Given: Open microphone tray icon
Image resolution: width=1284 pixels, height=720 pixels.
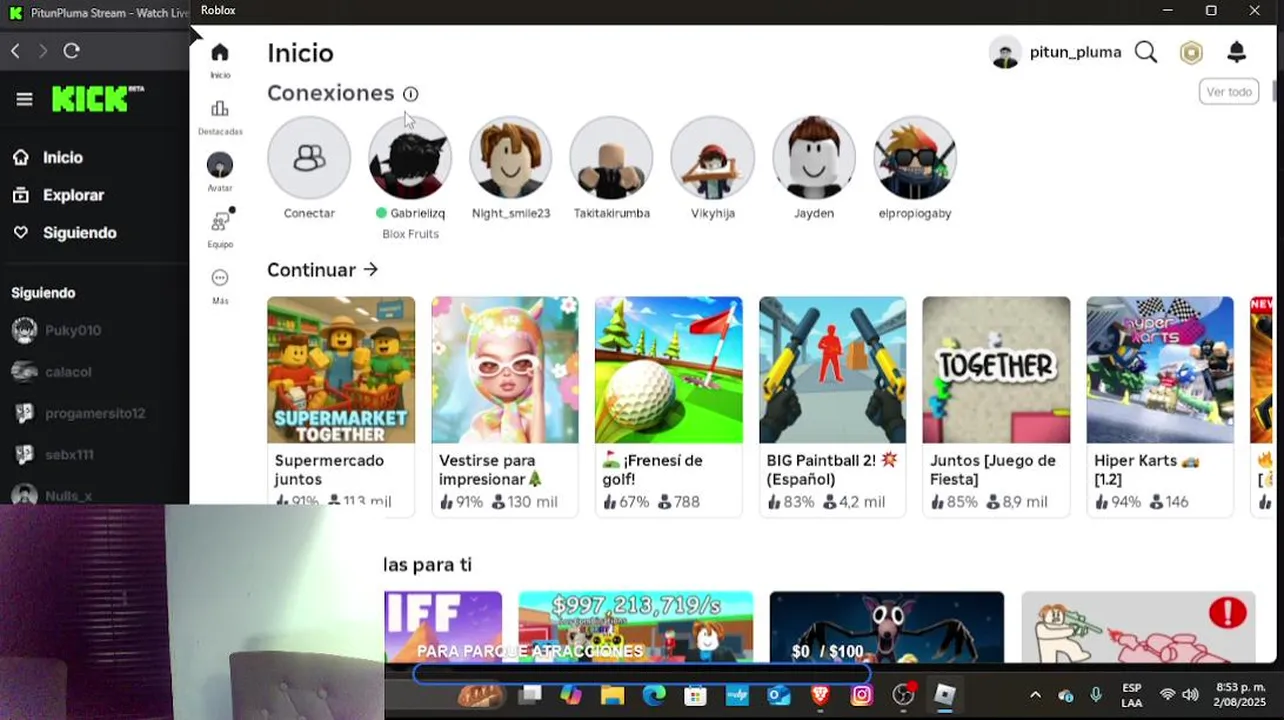Looking at the screenshot, I should [x=1096, y=695].
